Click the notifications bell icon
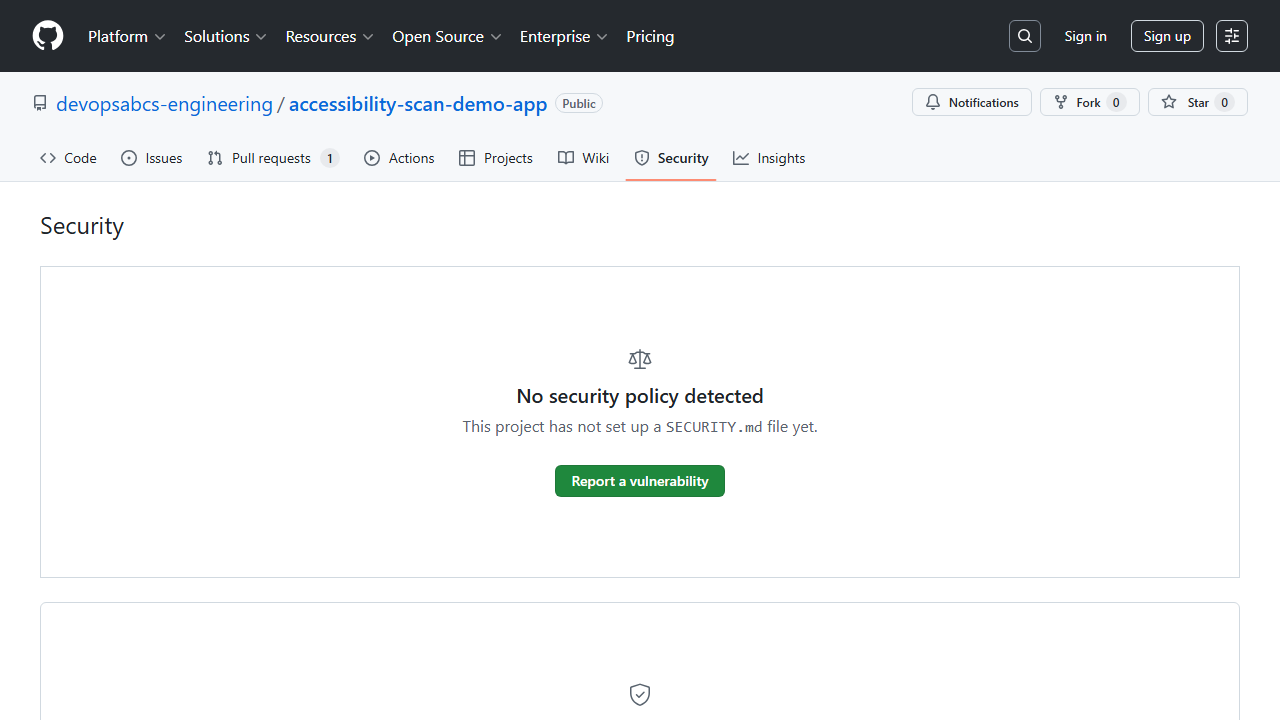This screenshot has height=720, width=1280. point(933,102)
